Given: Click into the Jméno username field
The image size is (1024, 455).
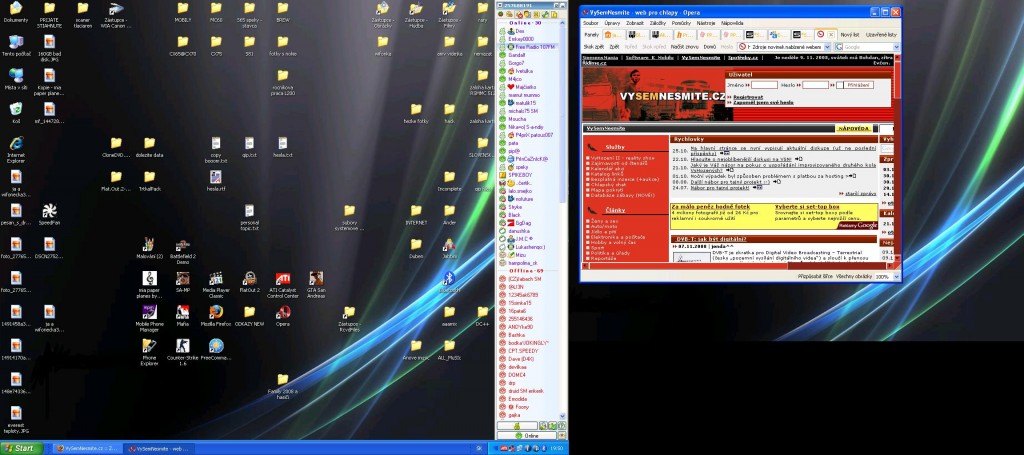Looking at the screenshot, I should point(764,85).
